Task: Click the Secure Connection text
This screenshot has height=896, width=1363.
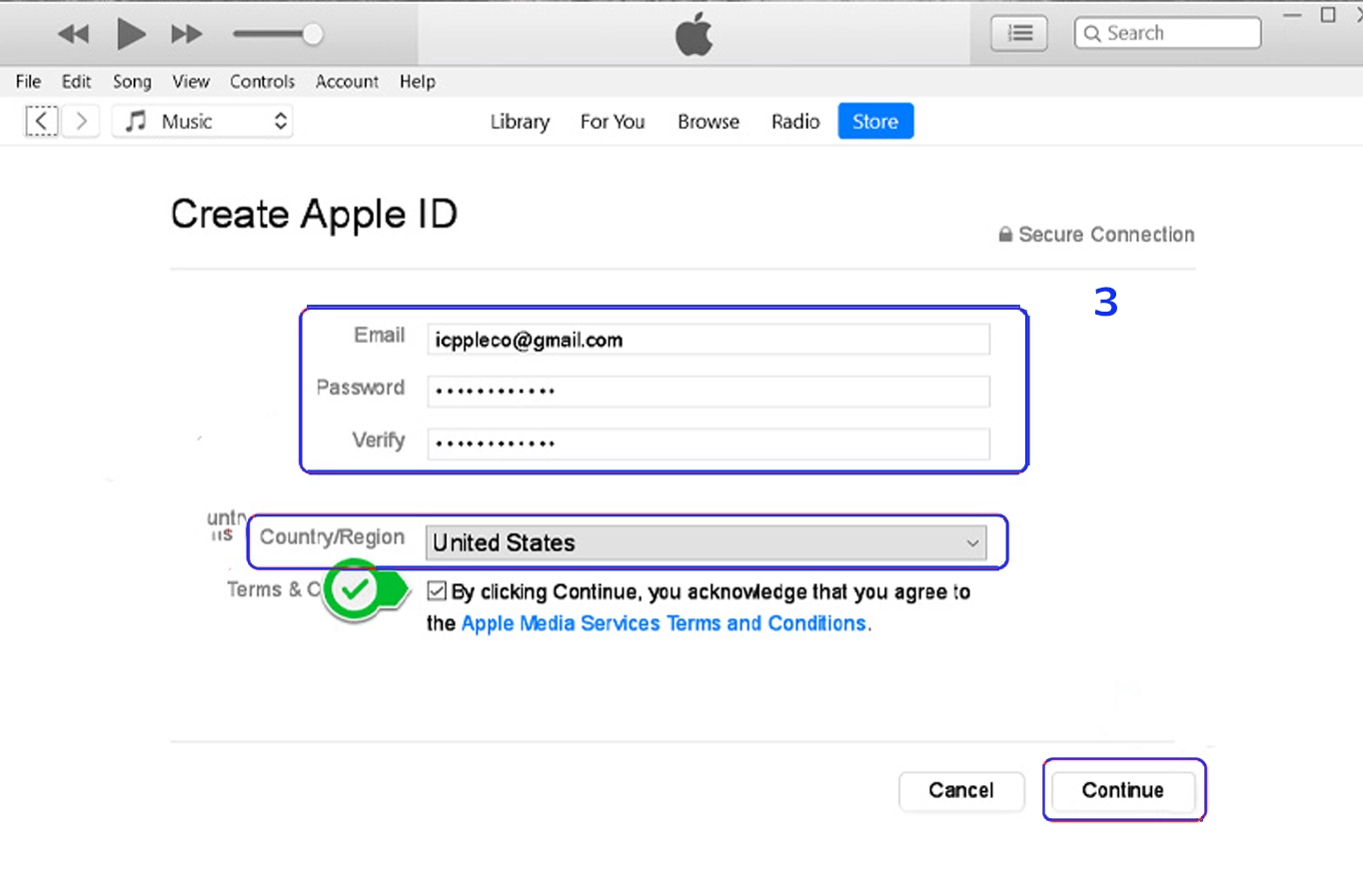Action: (1106, 235)
